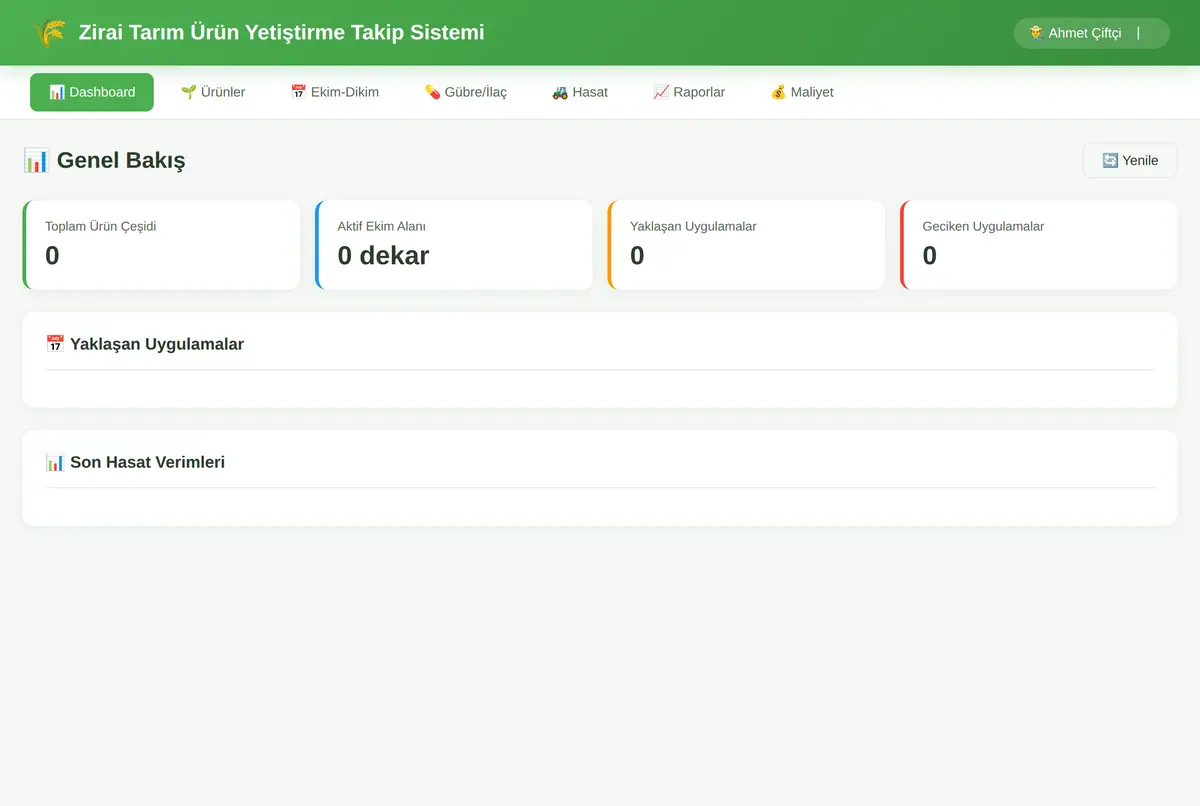Switch to the Maliyet tab
The height and width of the screenshot is (806, 1200).
(x=802, y=92)
